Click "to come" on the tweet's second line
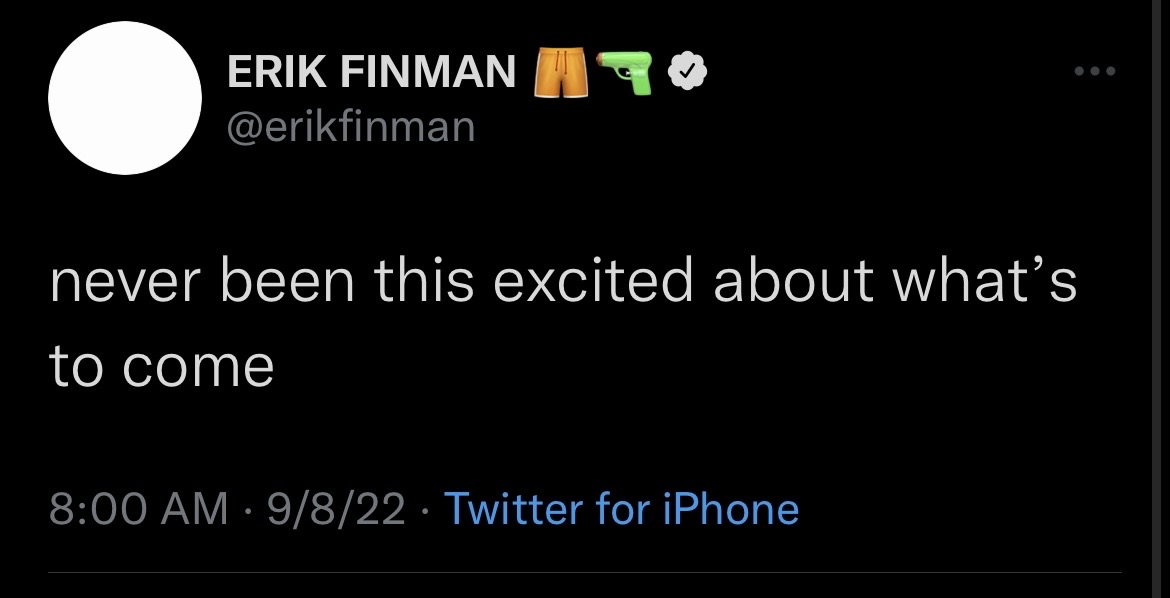 [x=161, y=366]
